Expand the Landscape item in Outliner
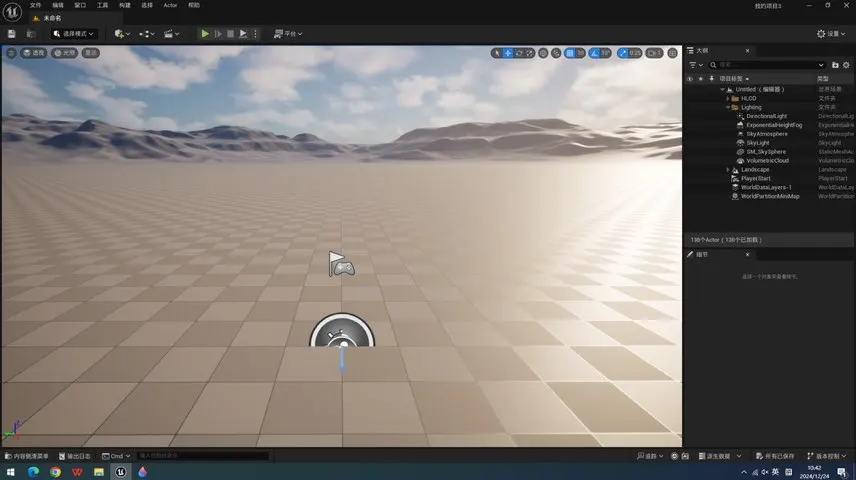 point(729,170)
